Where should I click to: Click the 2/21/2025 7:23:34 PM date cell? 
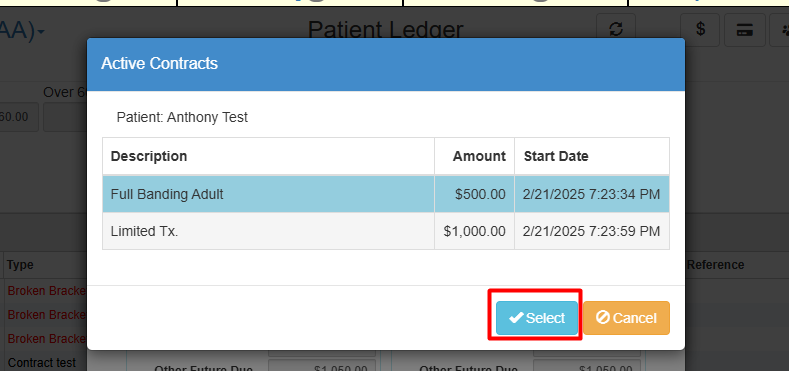pyautogui.click(x=592, y=194)
